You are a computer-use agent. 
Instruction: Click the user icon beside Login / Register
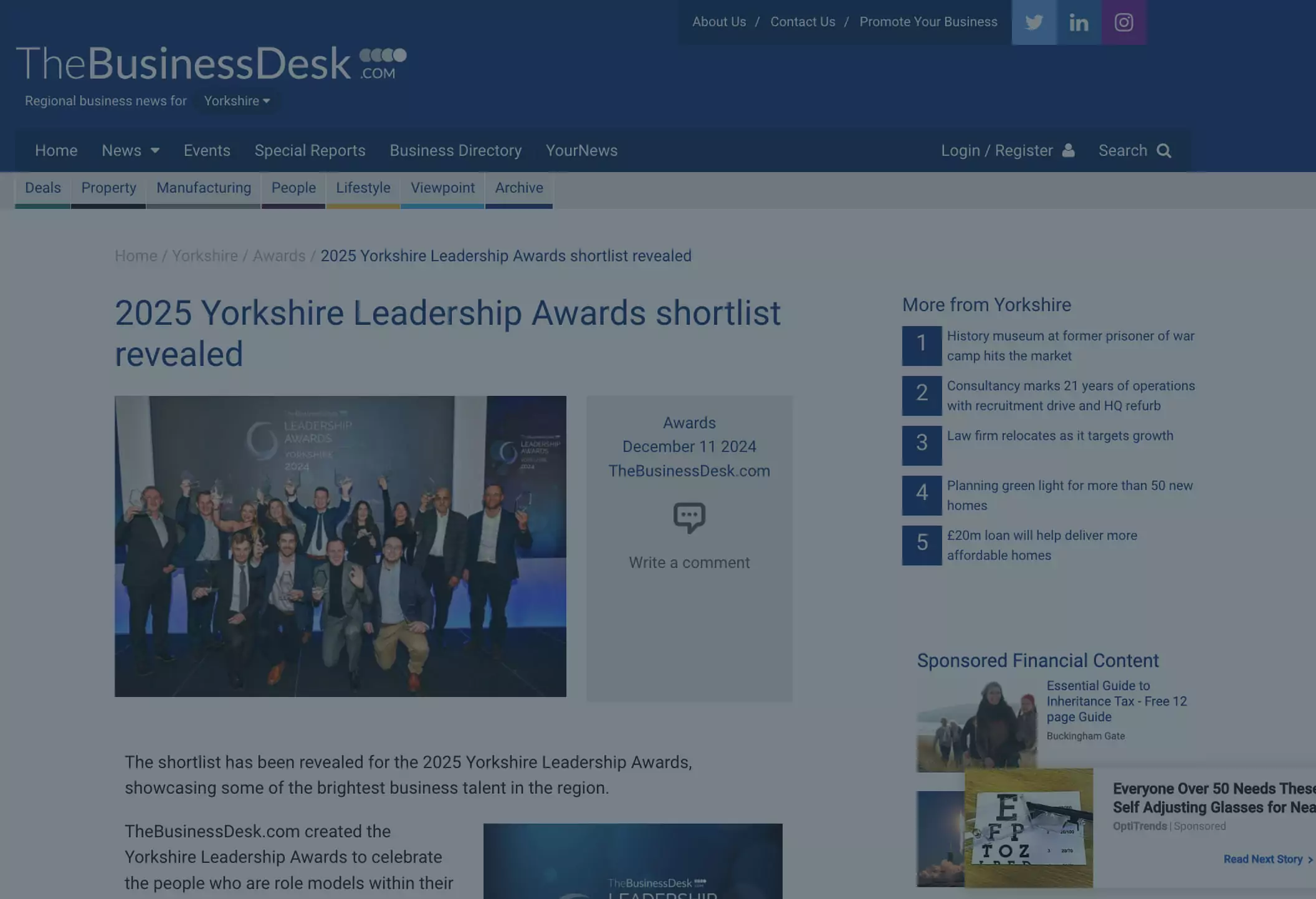[1068, 150]
